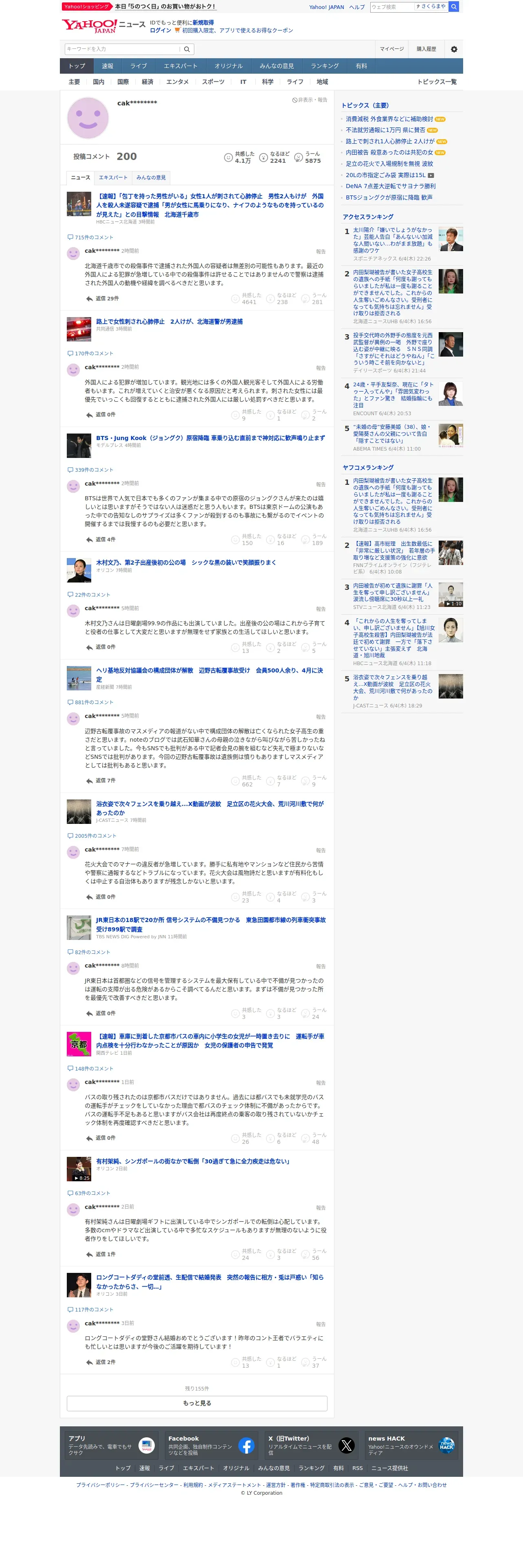Toggle 共感した reaction showing 26
The height and width of the screenshot is (1568, 523).
pyautogui.click(x=245, y=1138)
